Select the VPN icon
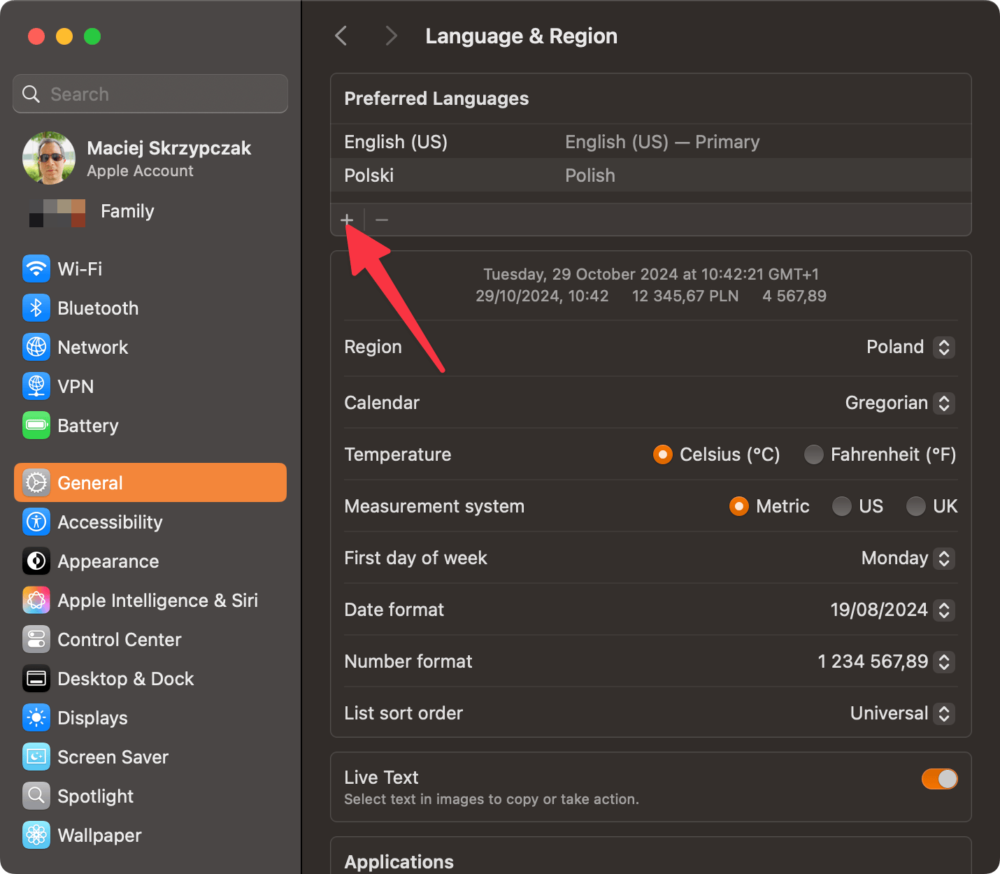The width and height of the screenshot is (1000, 874). pos(36,386)
